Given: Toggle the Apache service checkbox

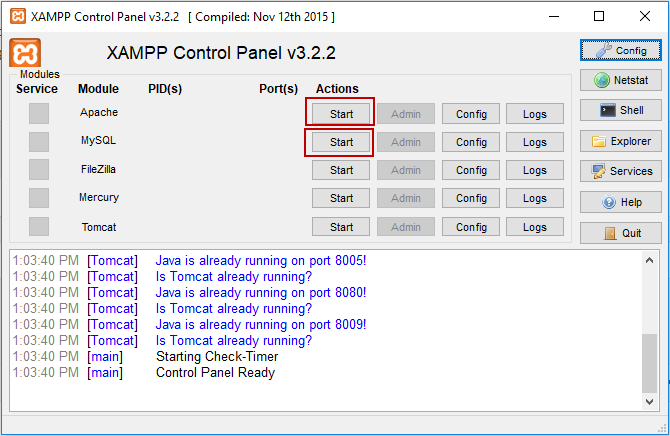Looking at the screenshot, I should click(39, 114).
